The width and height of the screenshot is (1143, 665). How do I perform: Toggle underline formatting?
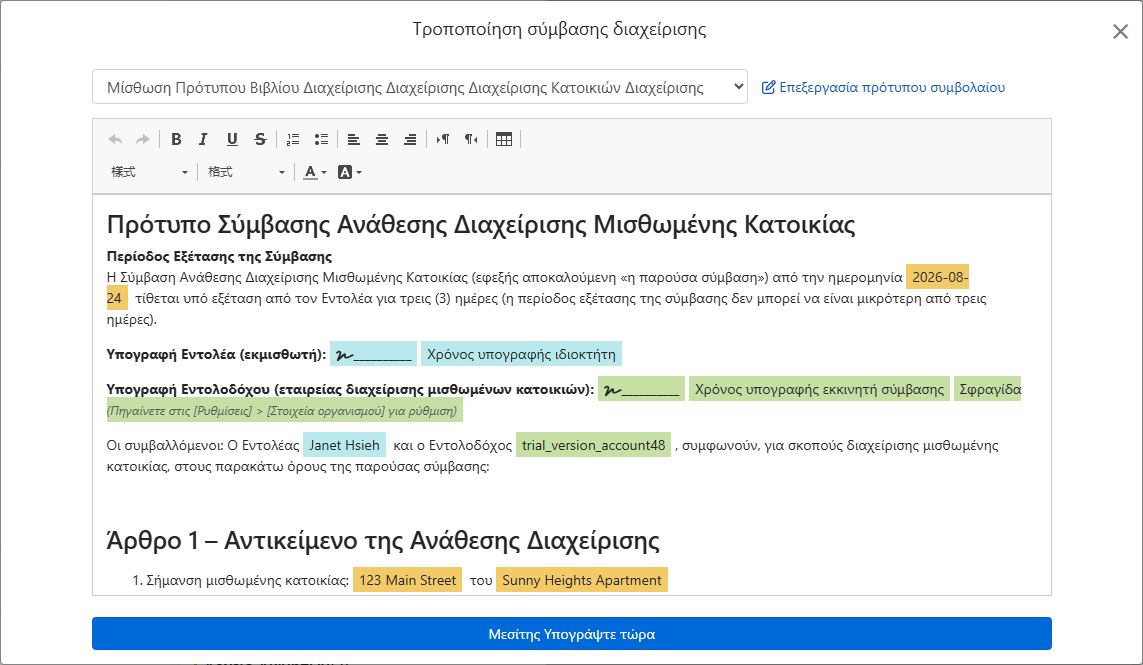(232, 139)
